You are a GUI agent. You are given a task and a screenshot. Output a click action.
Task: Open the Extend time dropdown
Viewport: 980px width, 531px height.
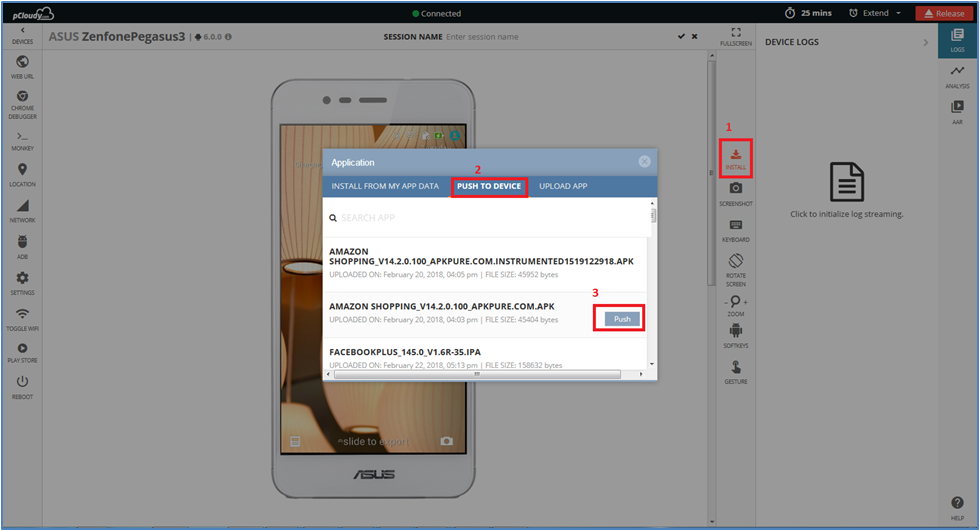click(875, 13)
